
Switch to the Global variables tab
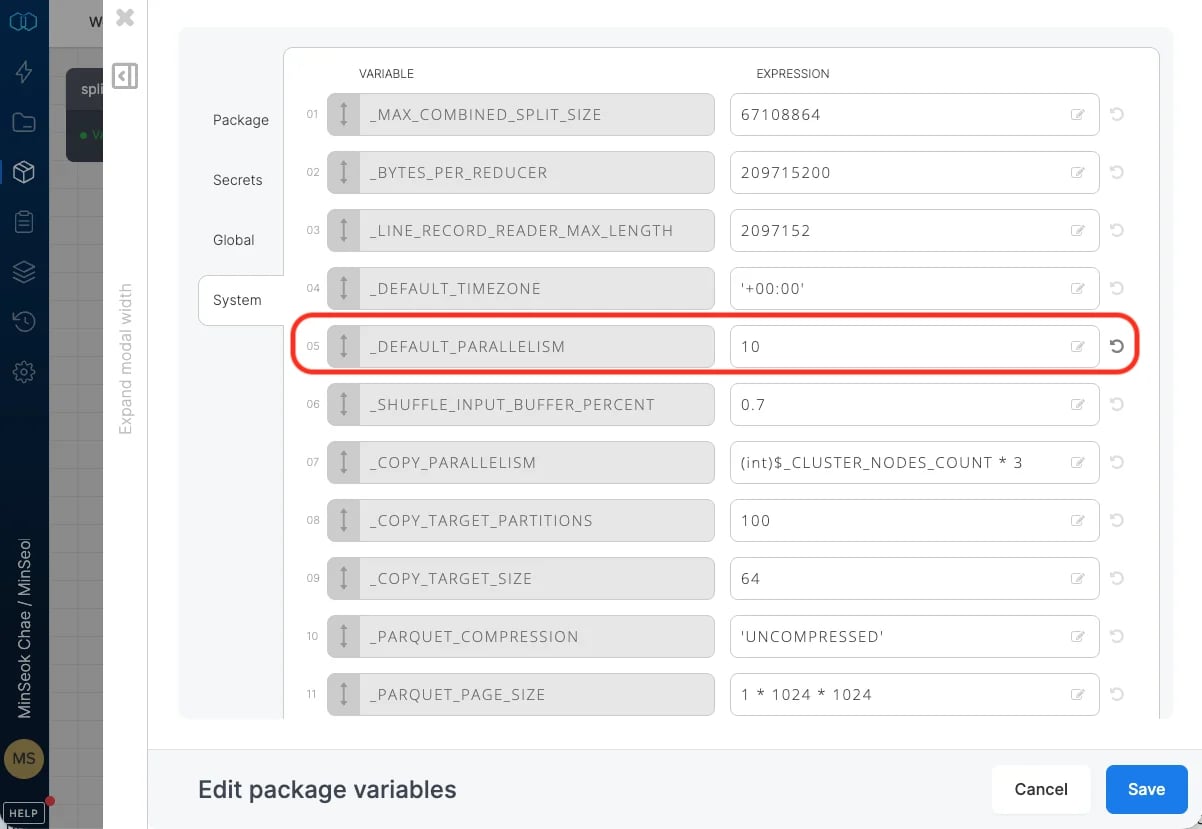(x=234, y=240)
